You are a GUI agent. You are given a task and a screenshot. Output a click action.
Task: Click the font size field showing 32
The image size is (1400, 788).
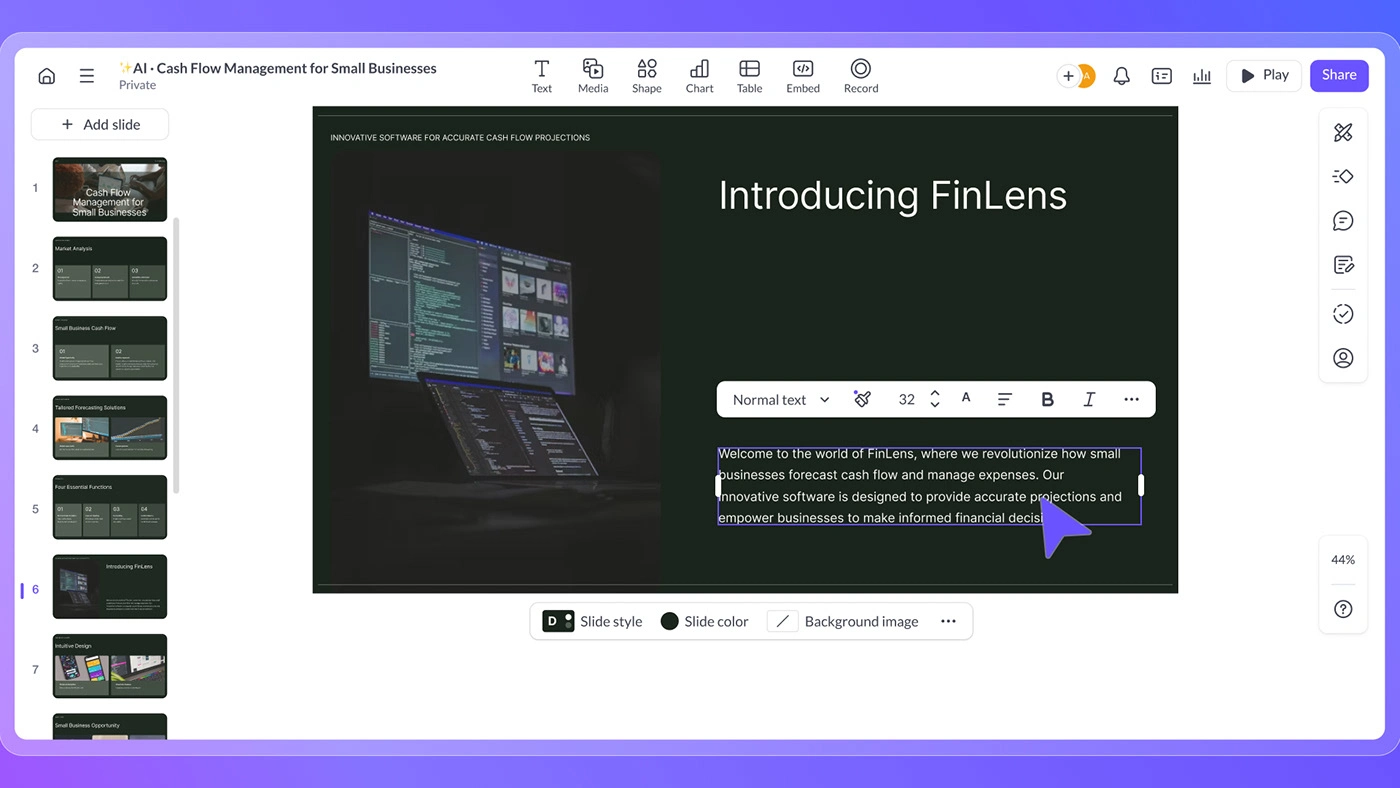coord(907,399)
